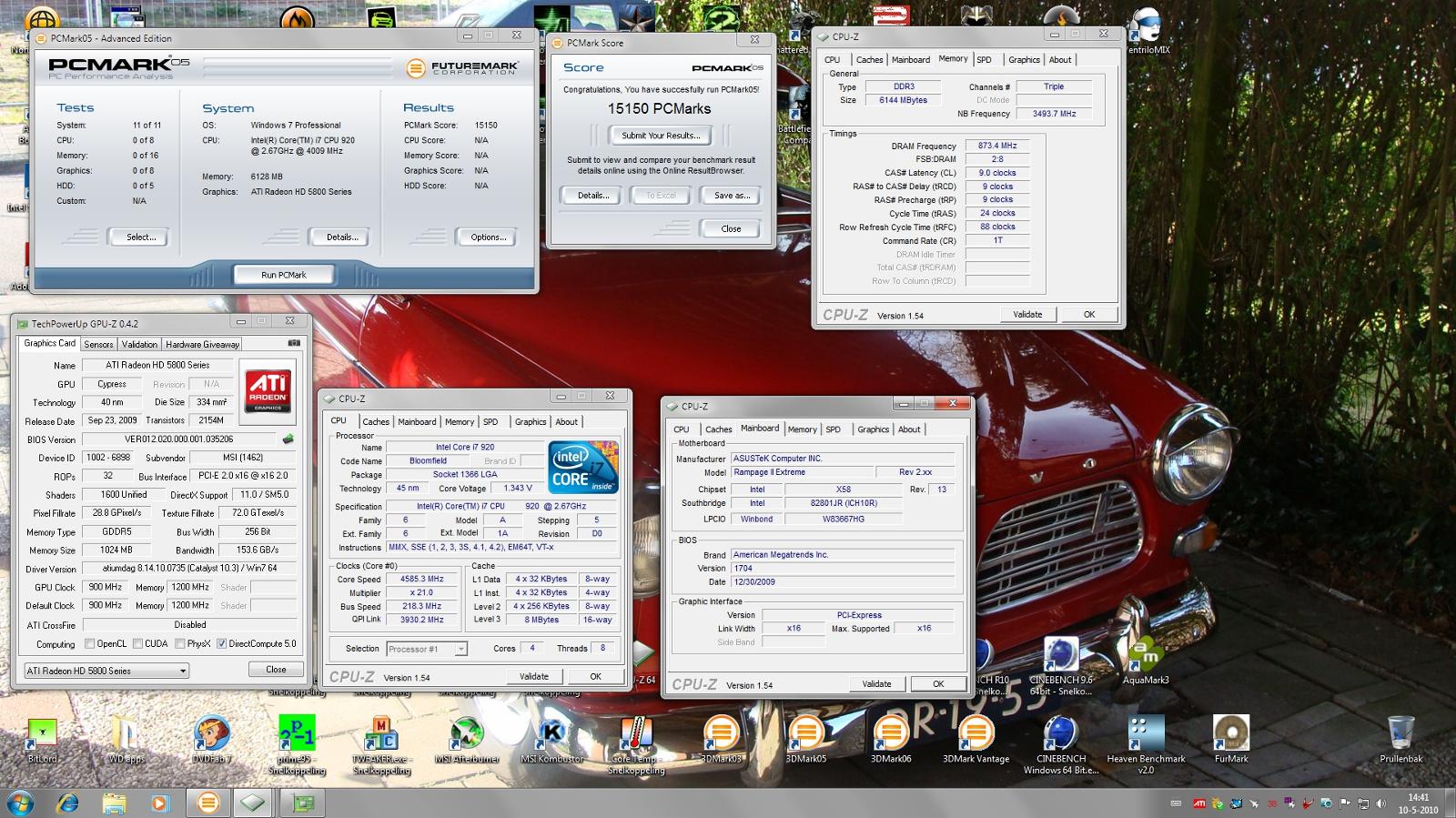Click the Show desktop strip on taskbar
The width and height of the screenshot is (1456, 818).
coord(1450,803)
